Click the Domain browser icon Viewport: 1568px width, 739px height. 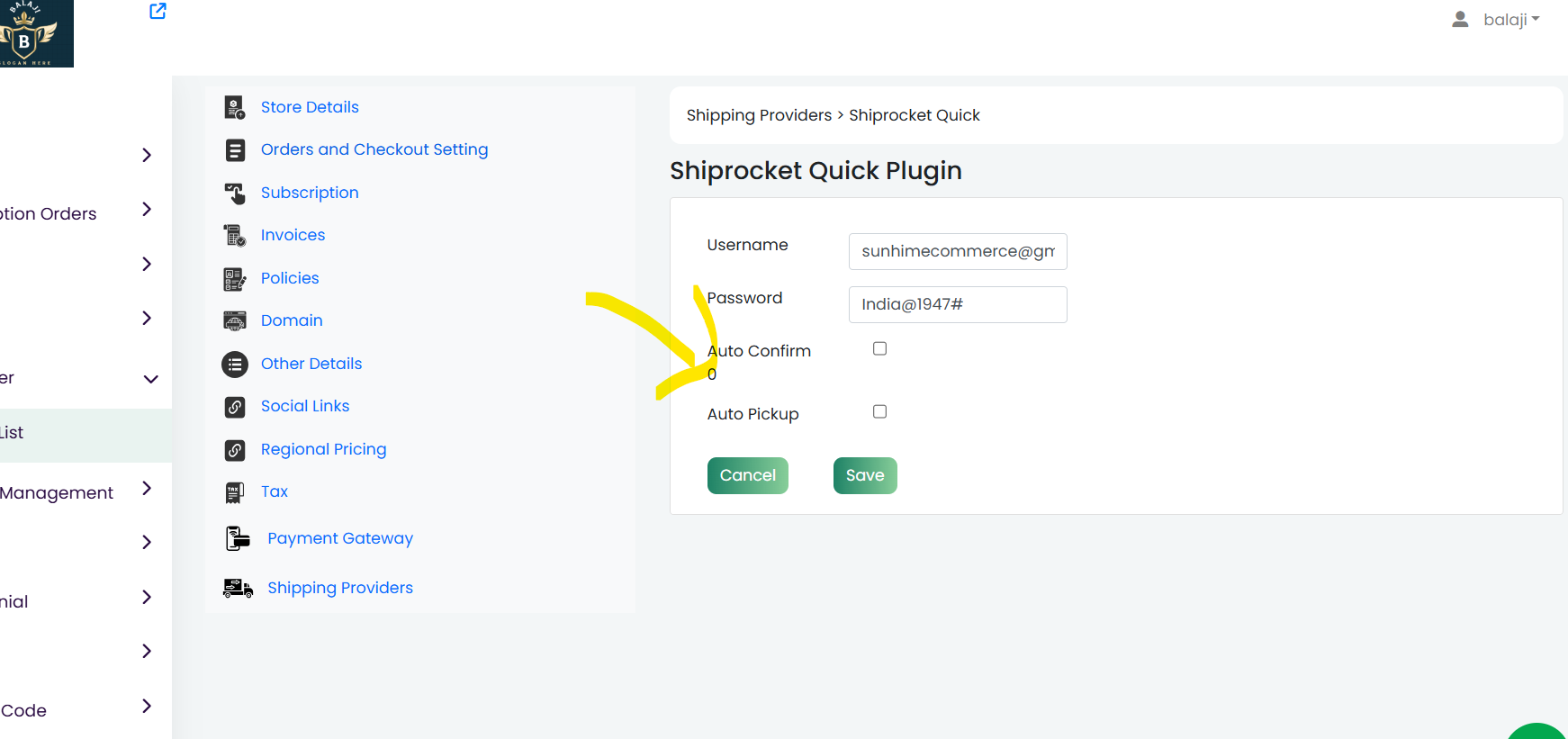point(235,321)
